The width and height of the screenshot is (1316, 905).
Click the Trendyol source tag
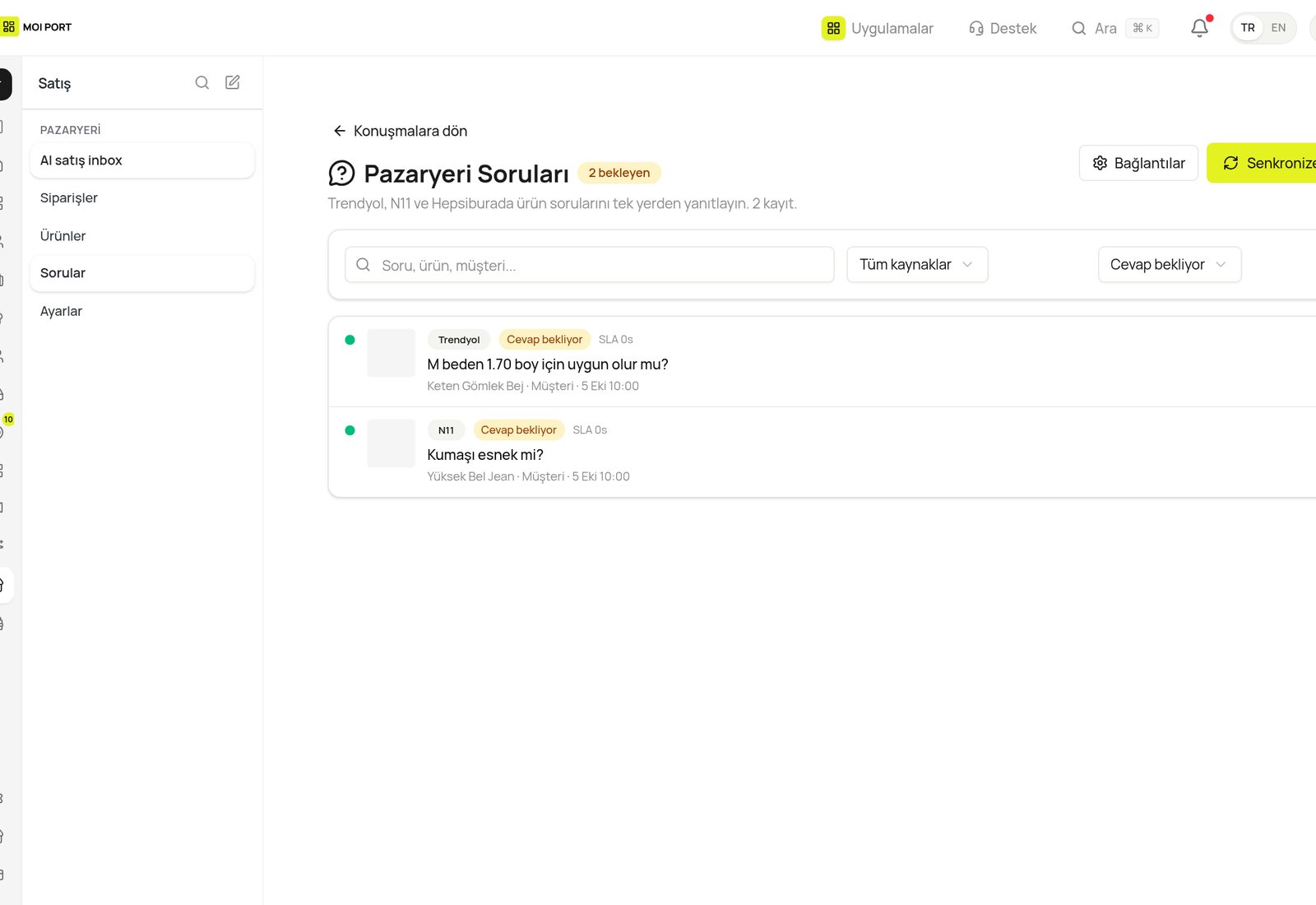(459, 340)
